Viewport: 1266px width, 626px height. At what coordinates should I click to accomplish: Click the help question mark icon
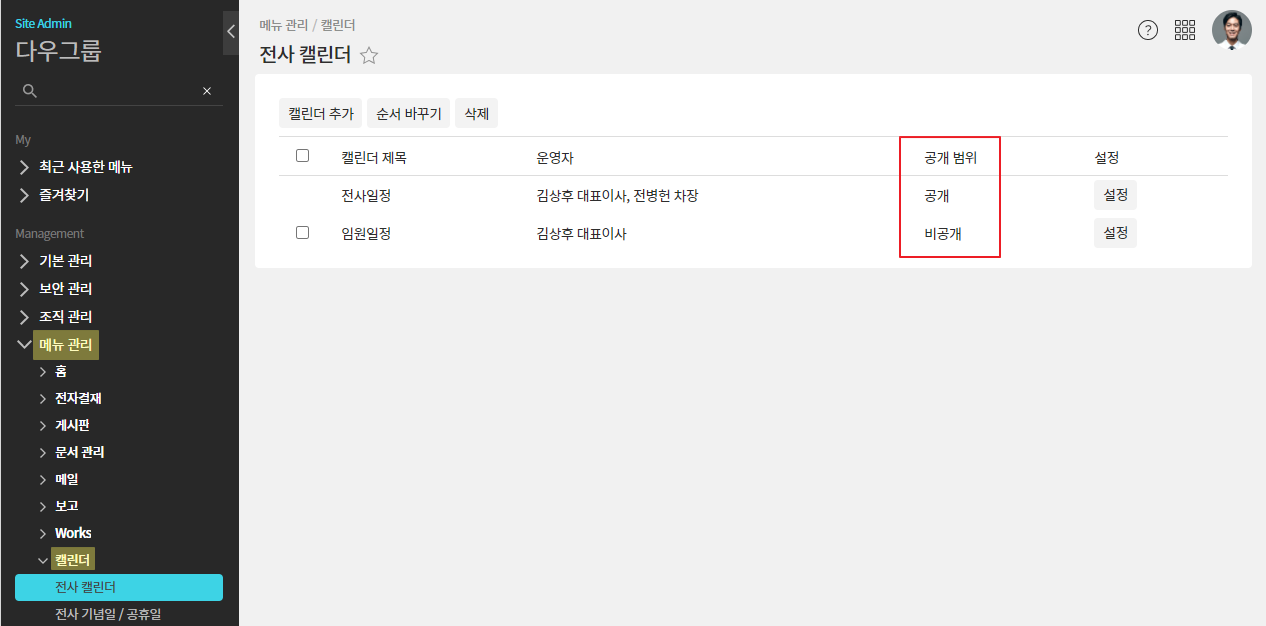[x=1148, y=30]
